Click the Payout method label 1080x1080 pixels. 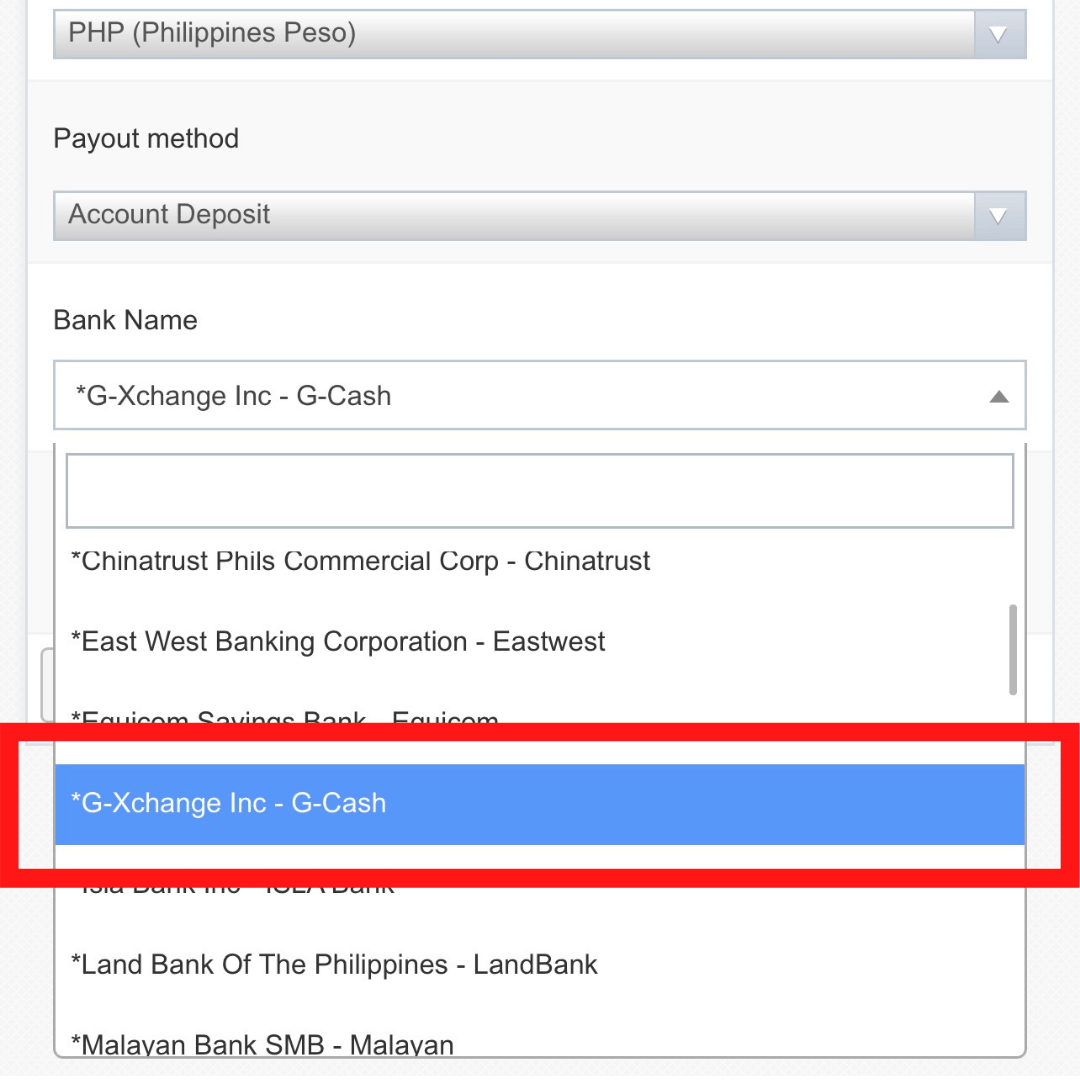coord(145,139)
